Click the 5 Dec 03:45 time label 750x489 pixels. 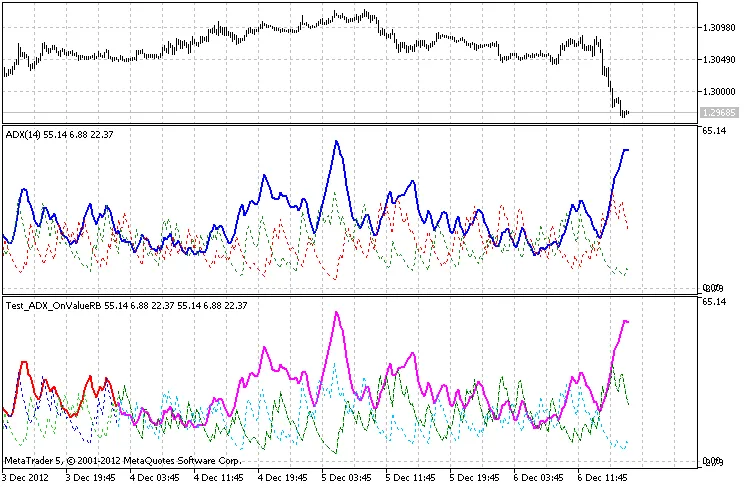[349, 478]
